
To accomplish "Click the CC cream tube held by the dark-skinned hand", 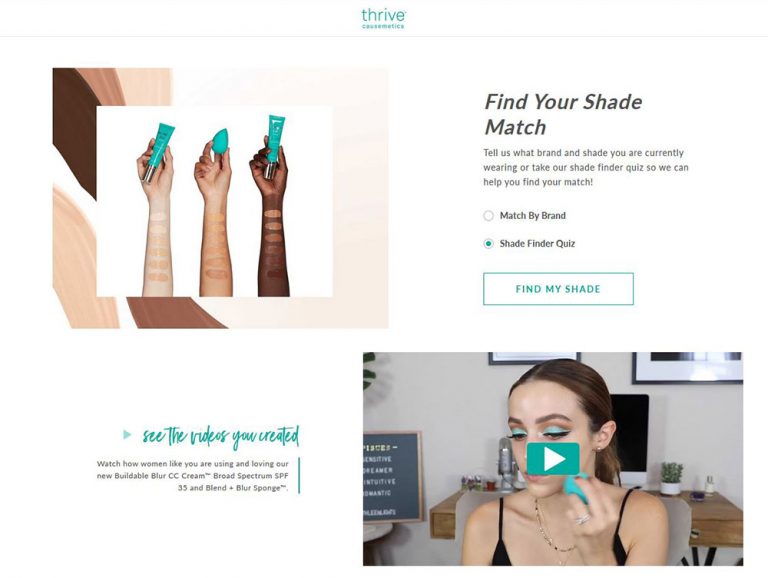I will point(273,144).
